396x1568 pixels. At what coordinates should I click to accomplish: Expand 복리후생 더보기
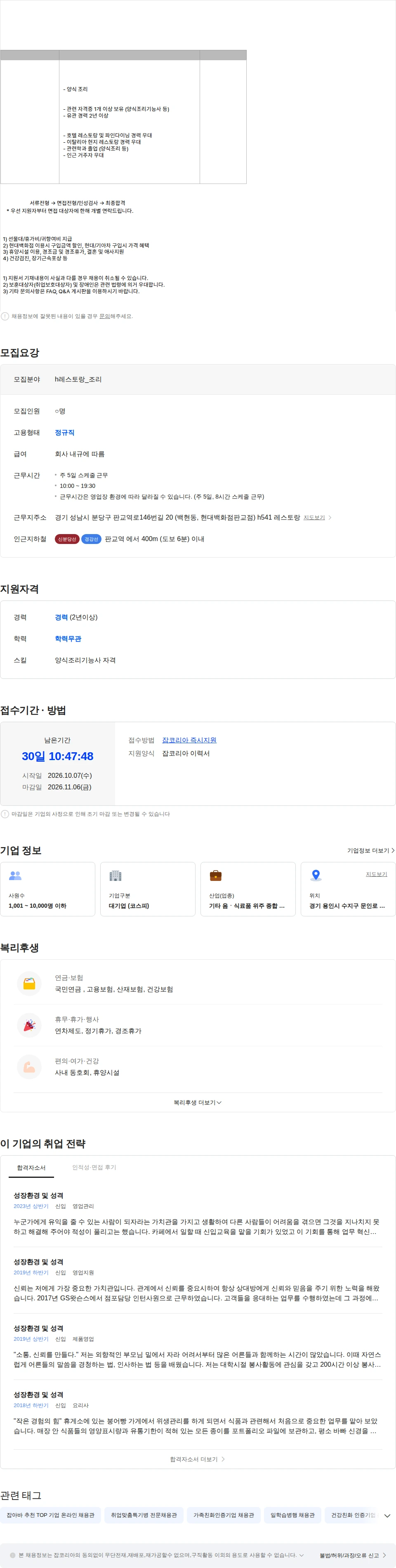pos(198,1102)
